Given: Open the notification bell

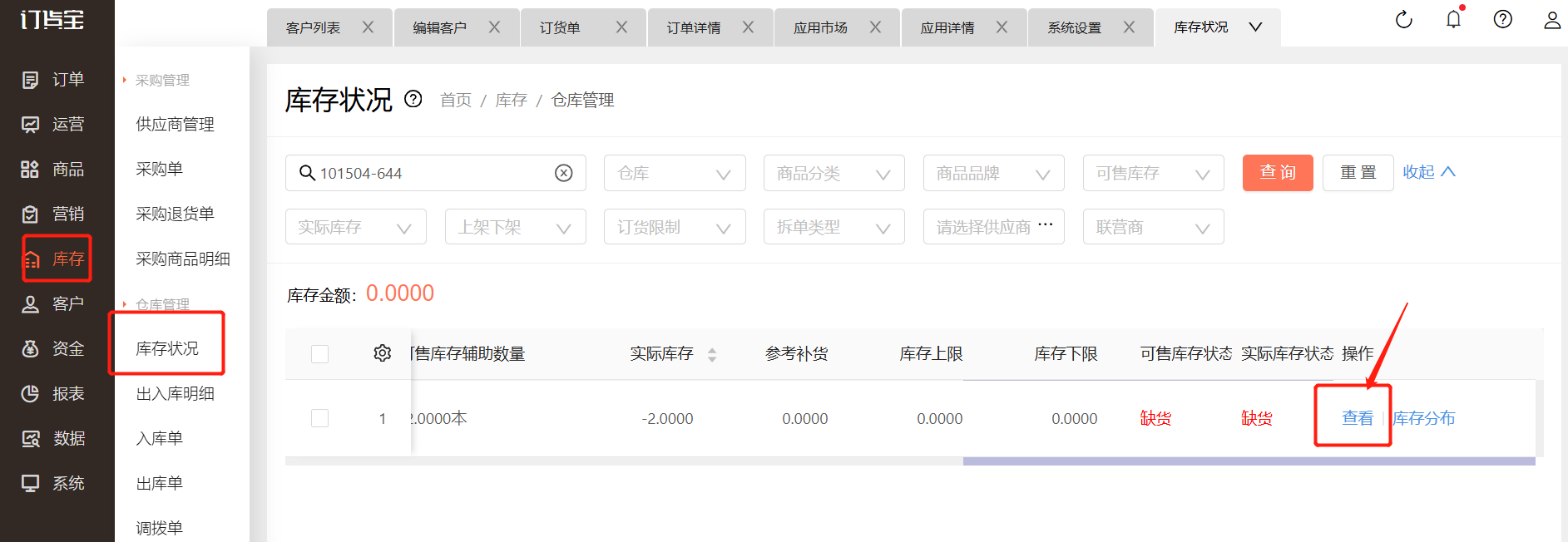Looking at the screenshot, I should (x=1453, y=20).
